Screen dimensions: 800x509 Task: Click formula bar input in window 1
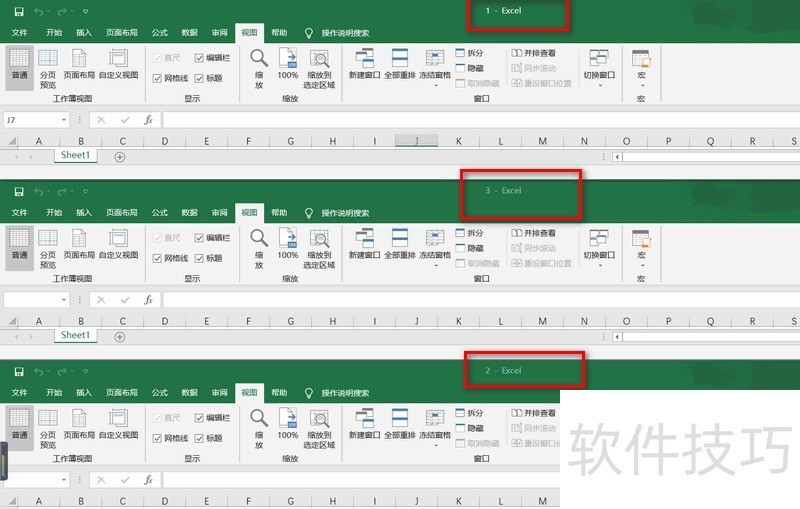pos(481,120)
